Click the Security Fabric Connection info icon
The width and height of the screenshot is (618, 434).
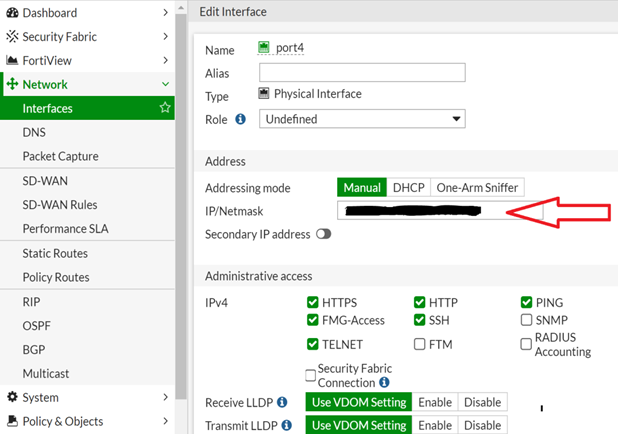click(x=385, y=383)
